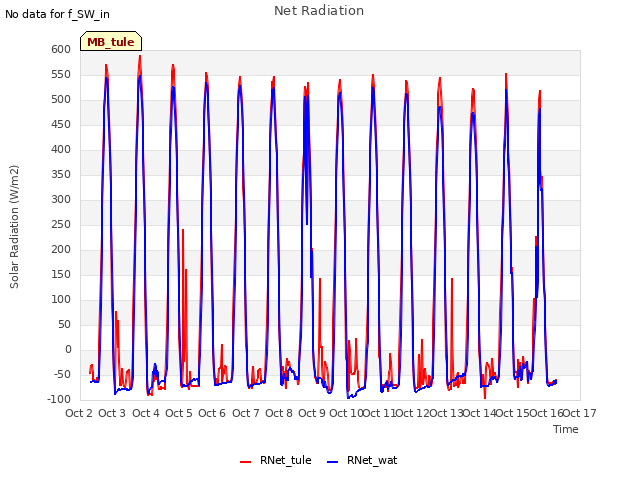The width and height of the screenshot is (640, 480).
Task: Click the 250 y-axis tick label
Action: [x=61, y=224]
